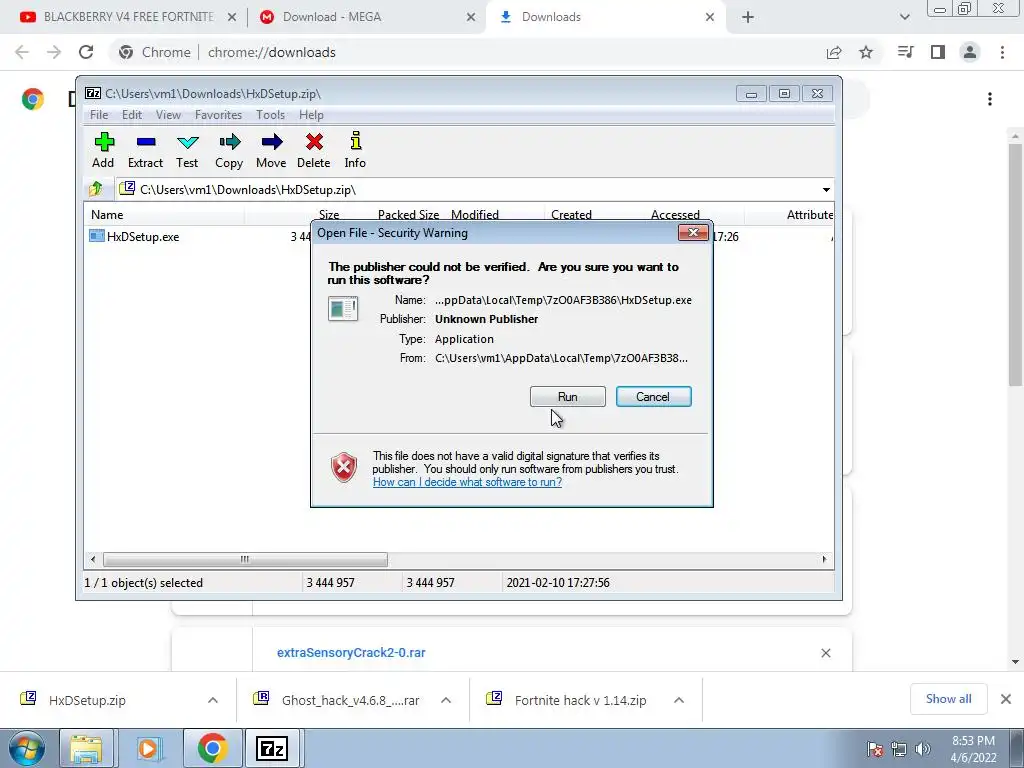
Task: Open HxDSetup.zip download options chevron
Action: 213,700
